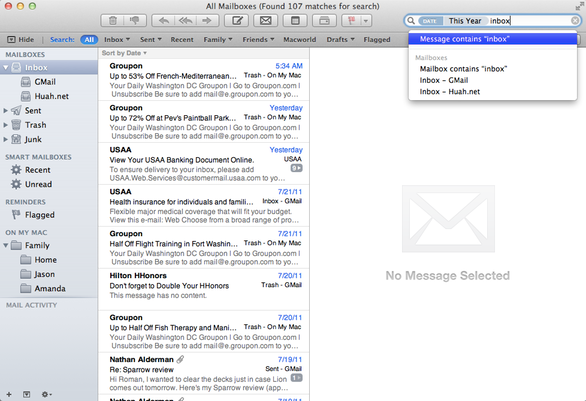Click Flagged in favorites bar
586x401 pixels.
click(377, 39)
